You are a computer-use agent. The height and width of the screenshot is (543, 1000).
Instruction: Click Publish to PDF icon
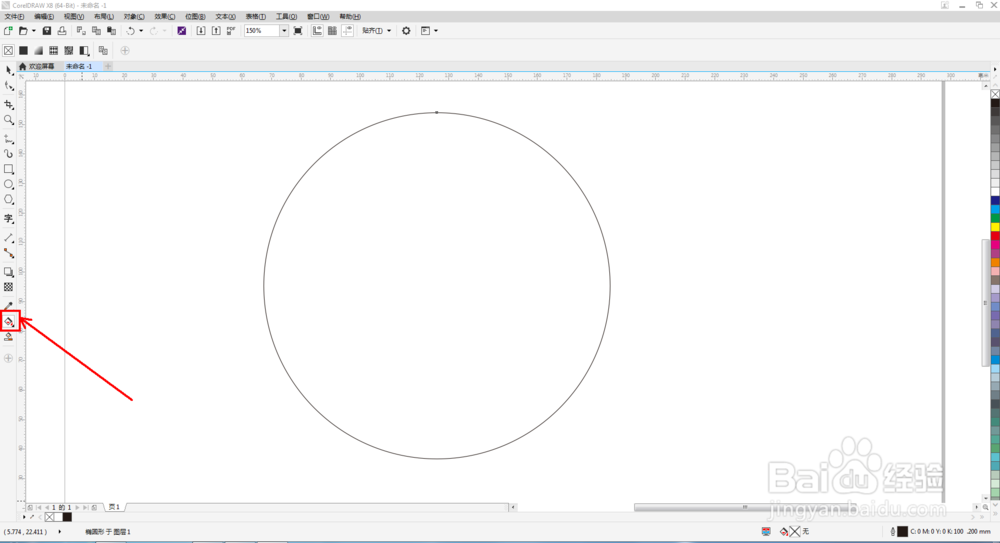coord(231,31)
